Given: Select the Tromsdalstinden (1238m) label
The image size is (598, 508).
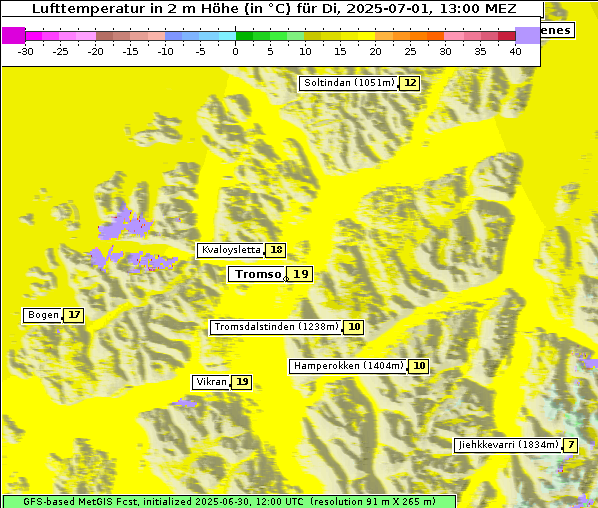Looking at the screenshot, I should click(x=275, y=327).
